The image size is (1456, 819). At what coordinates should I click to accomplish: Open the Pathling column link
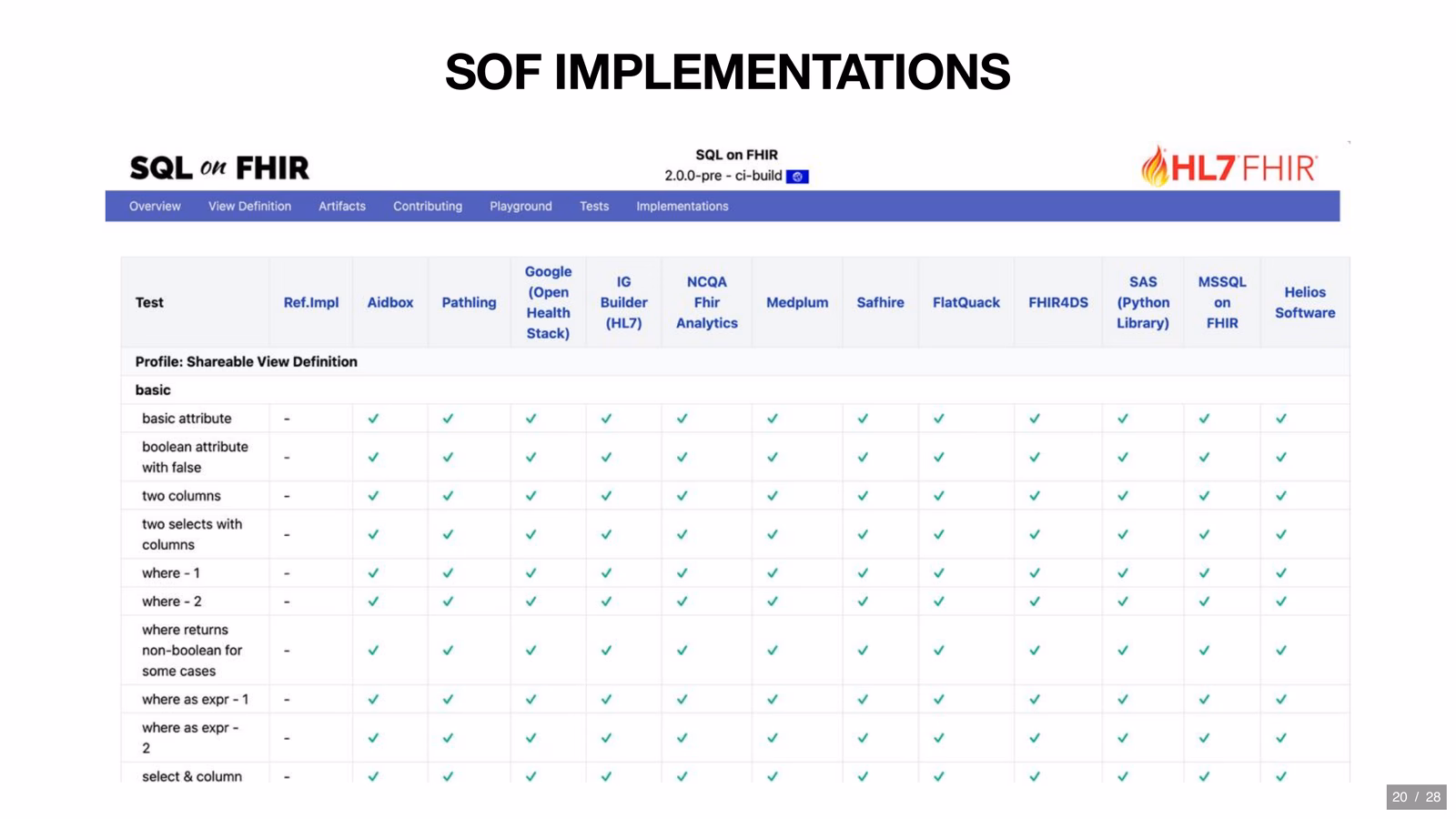tap(469, 302)
